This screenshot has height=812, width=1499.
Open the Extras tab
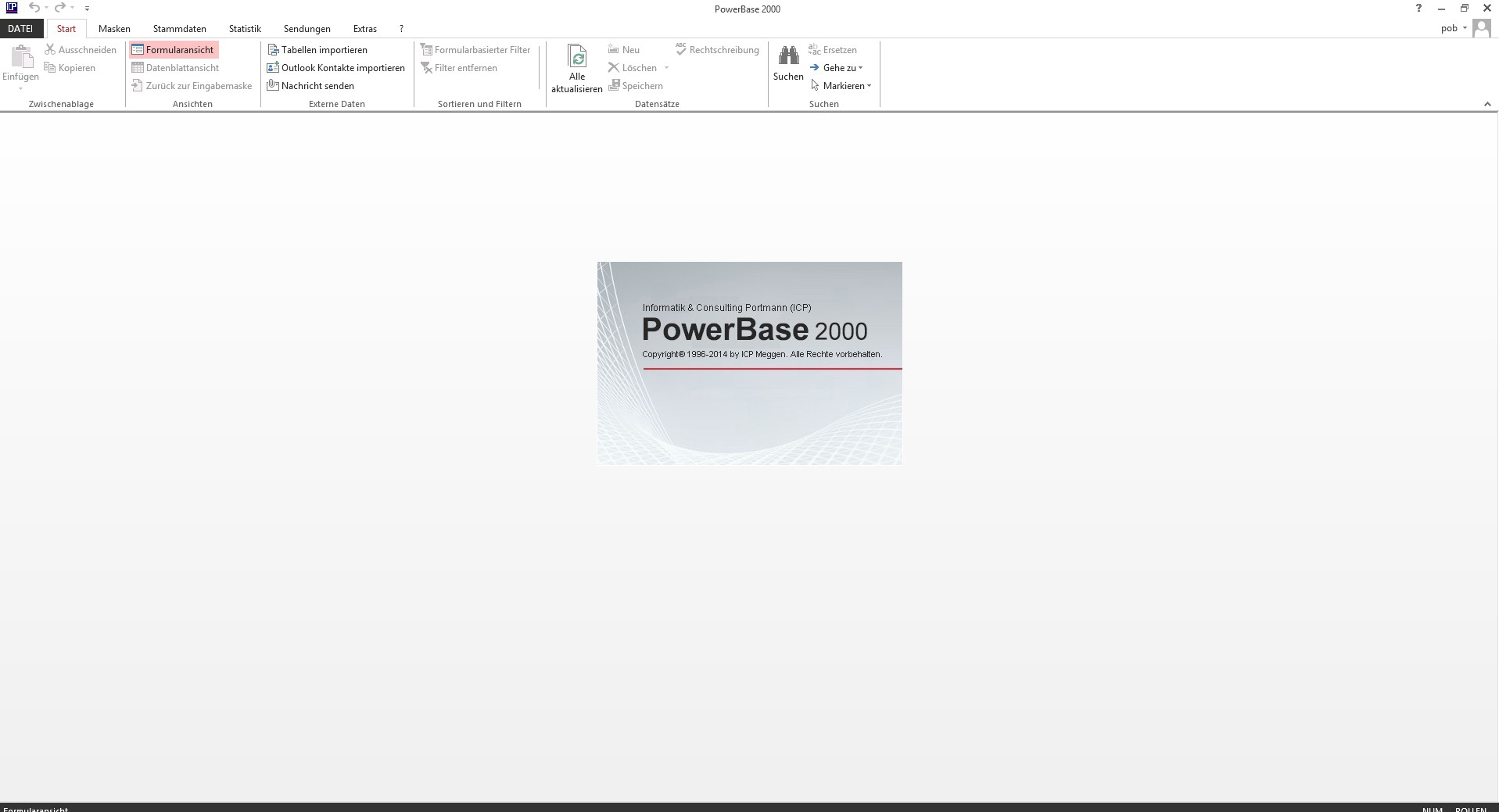(365, 29)
